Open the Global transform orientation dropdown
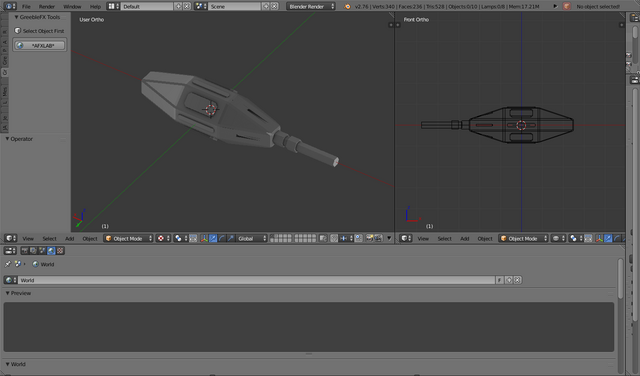 pos(251,238)
